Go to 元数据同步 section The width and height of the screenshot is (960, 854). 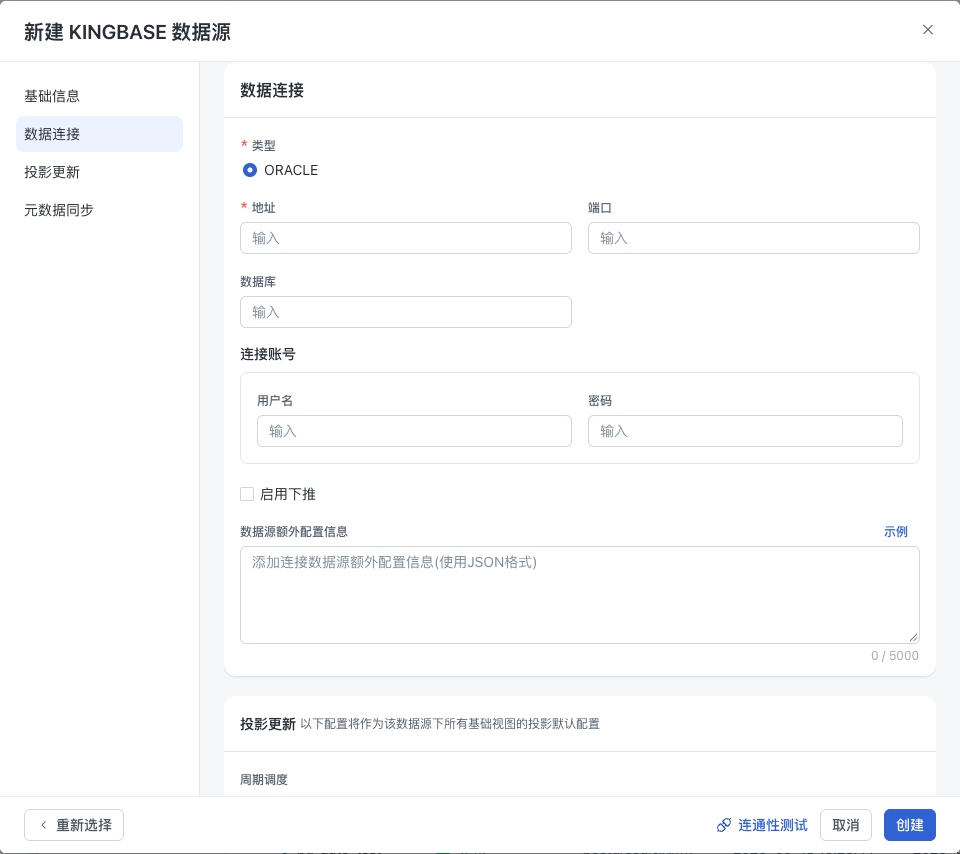(59, 210)
